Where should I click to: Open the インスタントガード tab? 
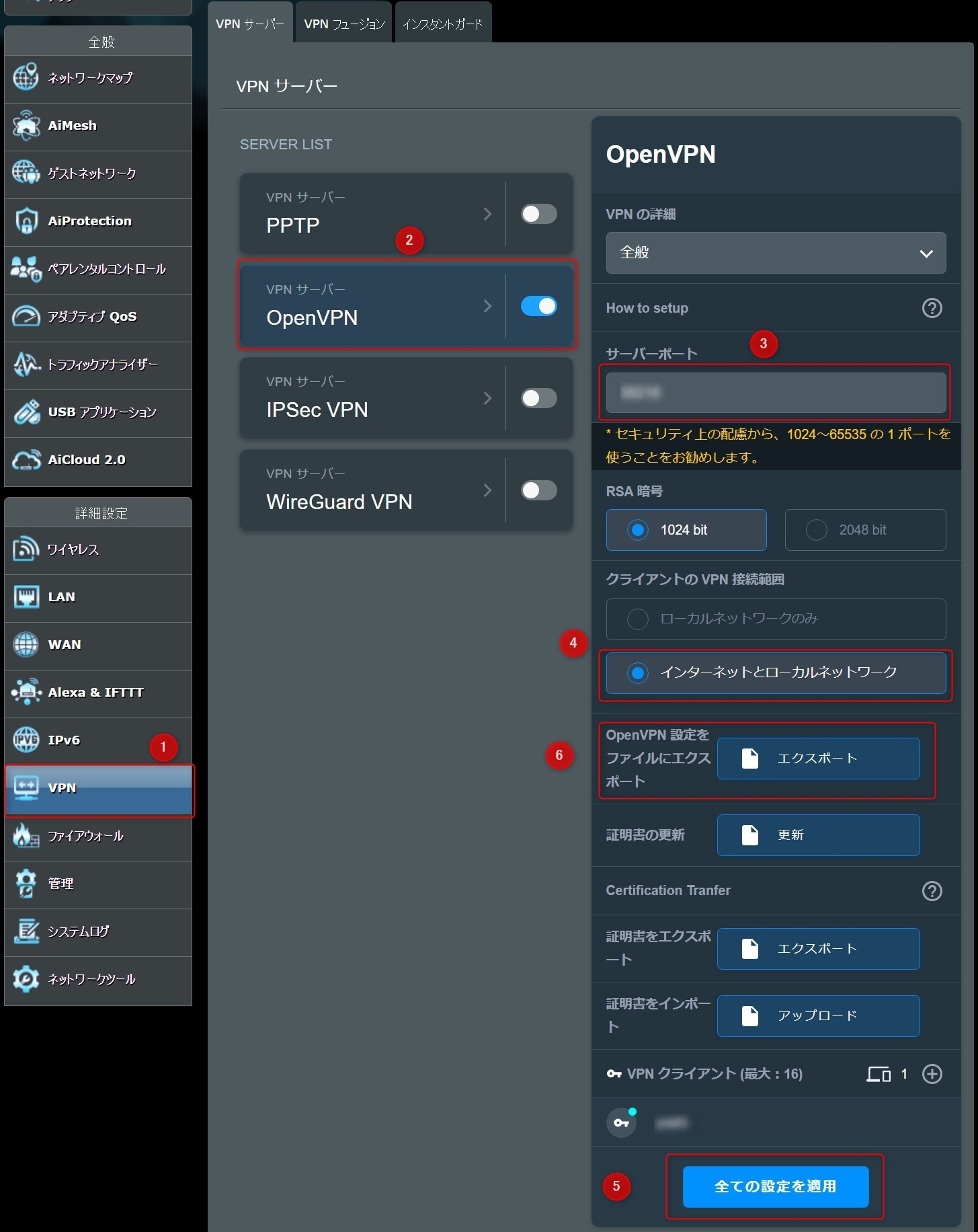click(442, 24)
